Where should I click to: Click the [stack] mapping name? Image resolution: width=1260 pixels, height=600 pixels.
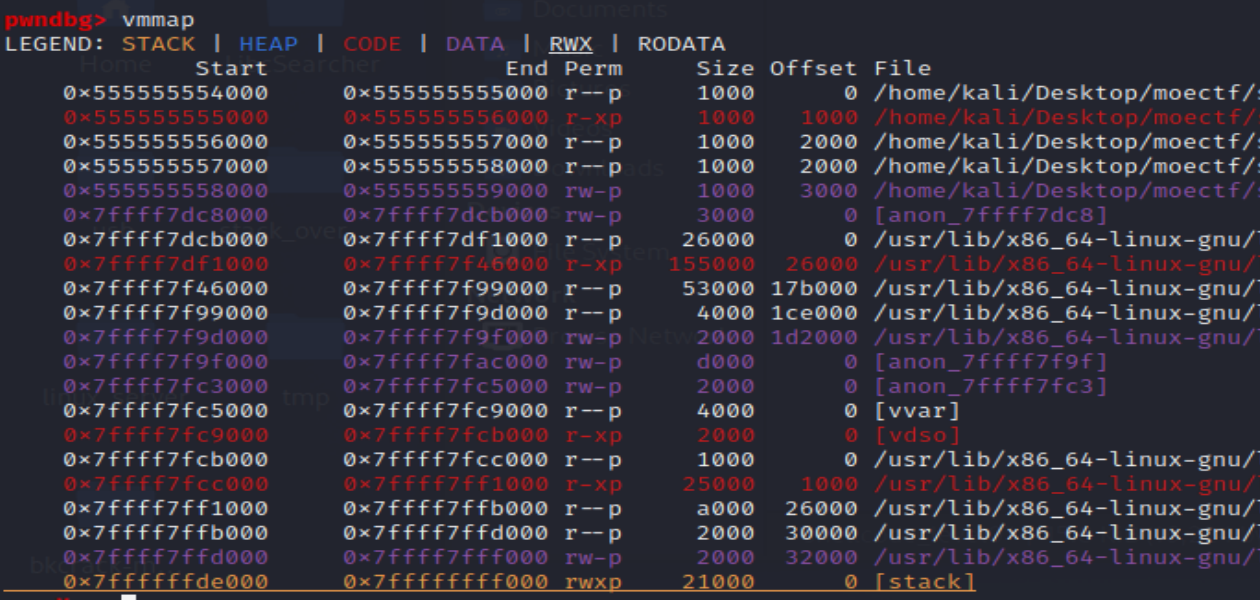(923, 582)
